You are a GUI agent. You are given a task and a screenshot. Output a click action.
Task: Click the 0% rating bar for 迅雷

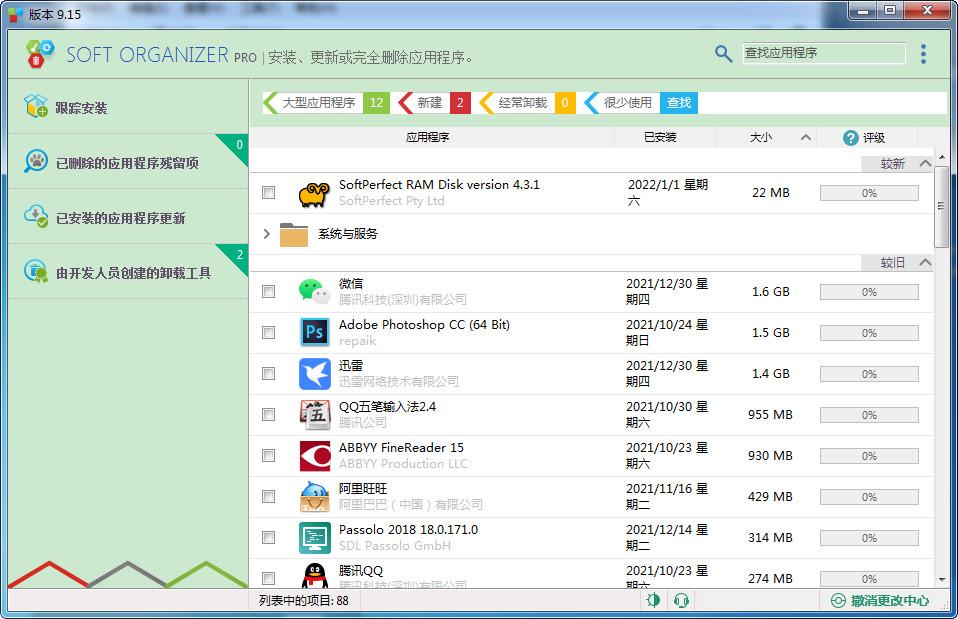coord(869,374)
